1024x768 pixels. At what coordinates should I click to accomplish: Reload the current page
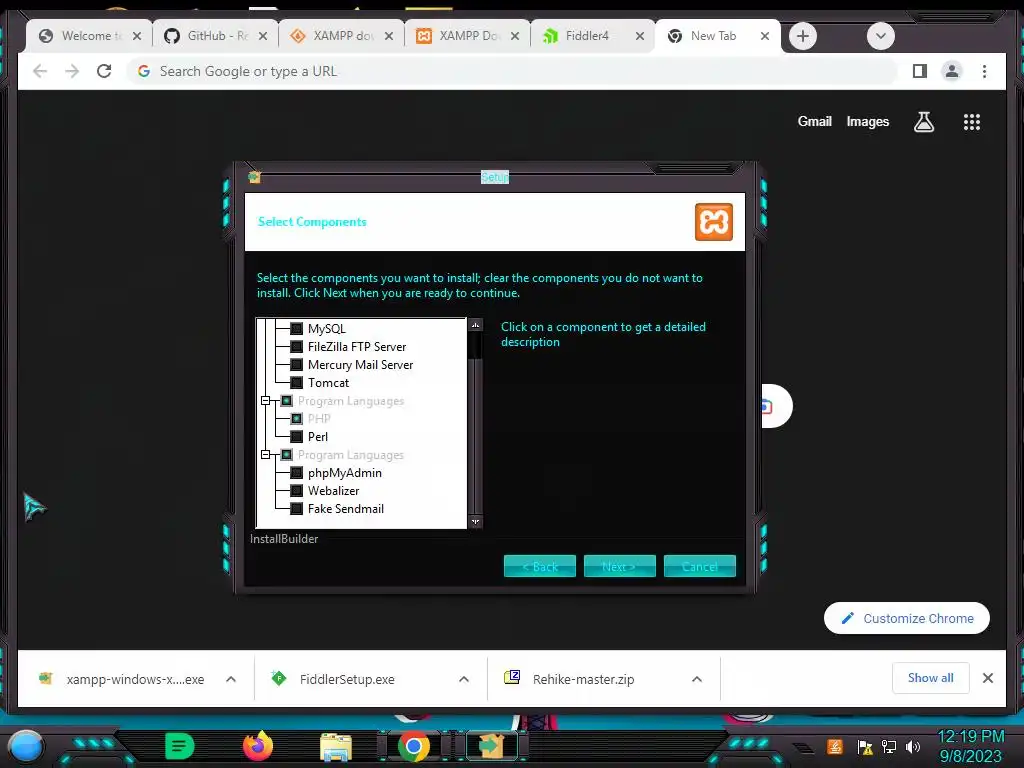click(104, 71)
